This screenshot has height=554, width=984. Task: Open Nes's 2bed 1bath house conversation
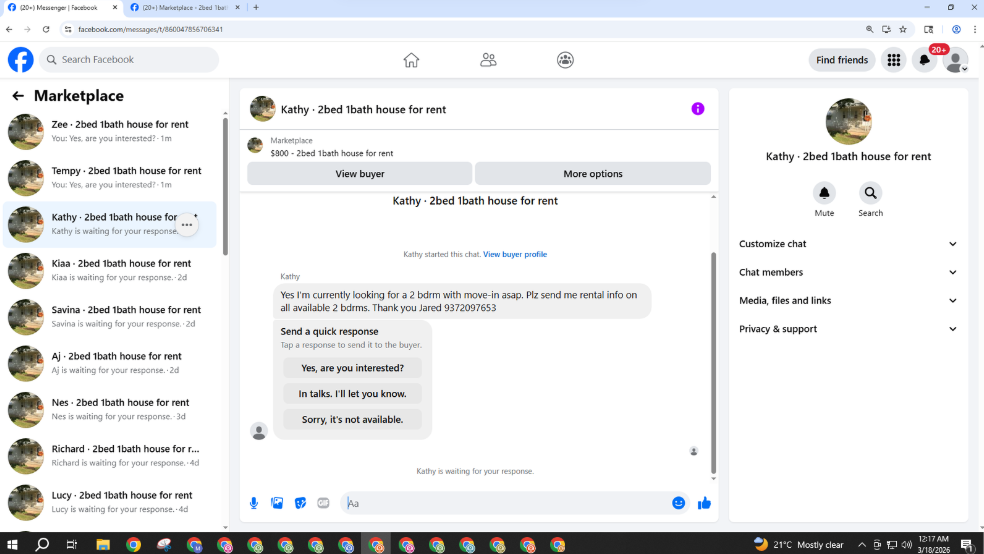[x=110, y=410]
